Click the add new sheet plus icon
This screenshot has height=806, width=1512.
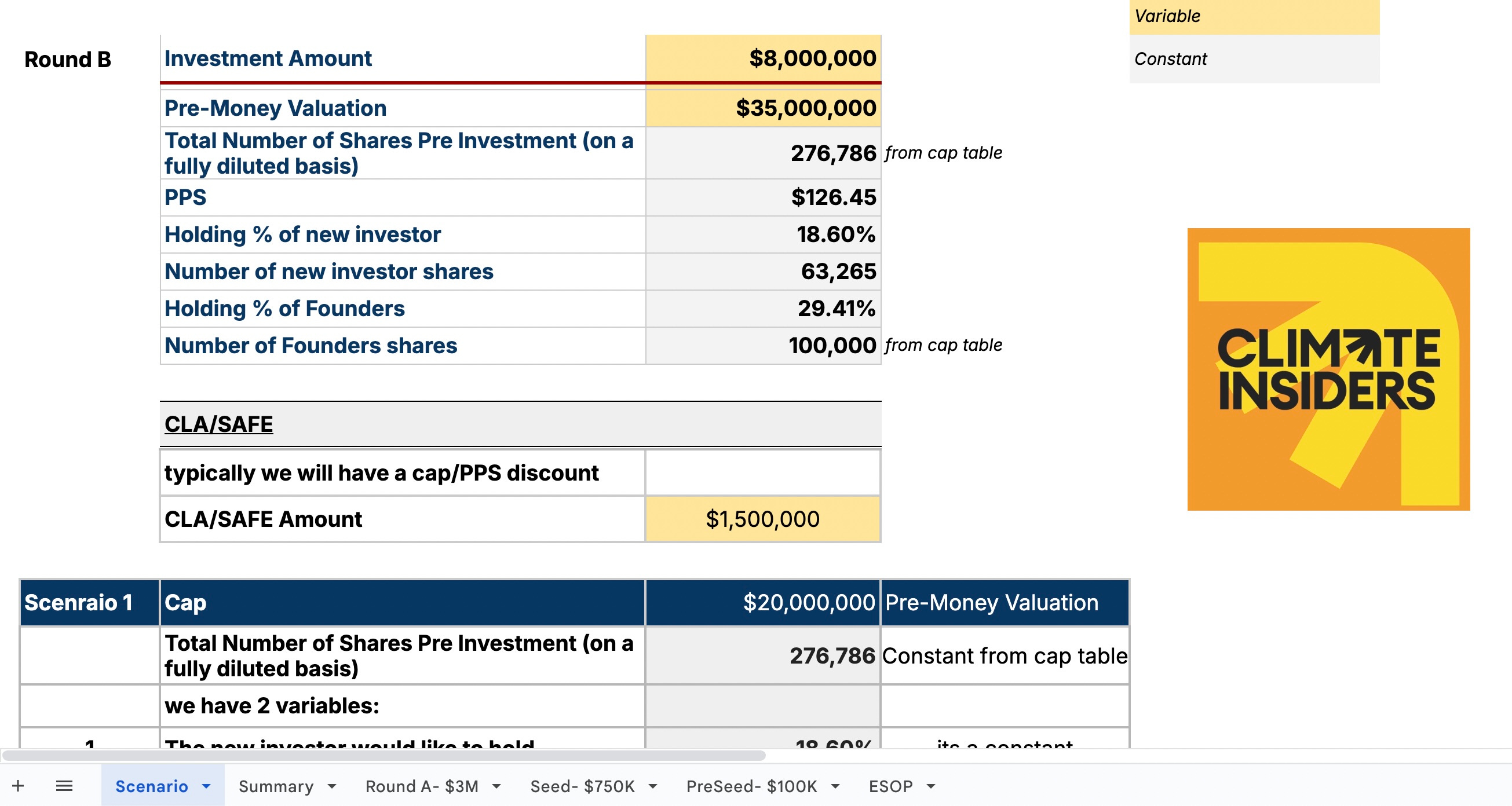(18, 786)
